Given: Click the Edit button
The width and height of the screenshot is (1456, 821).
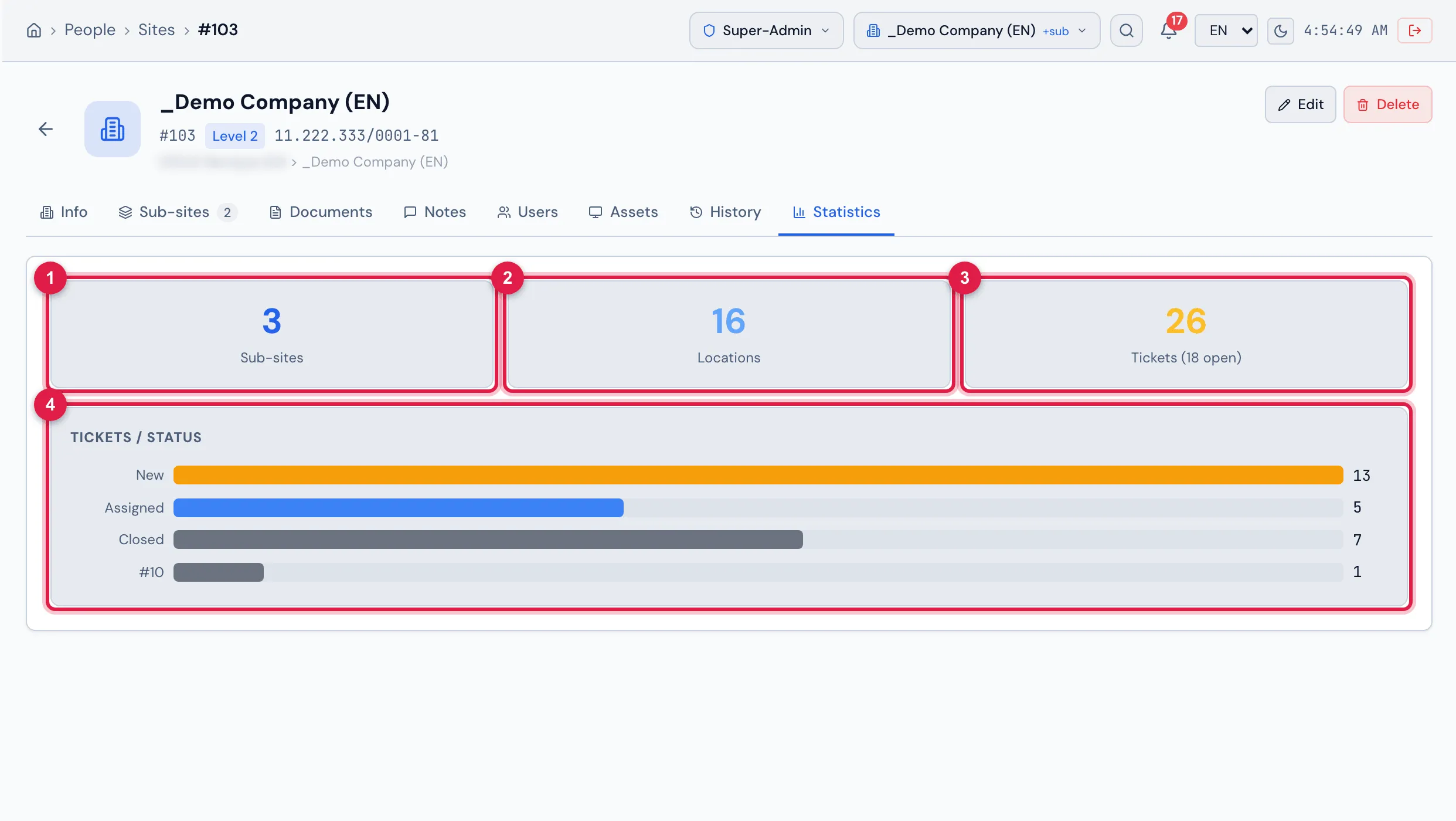Looking at the screenshot, I should click(1300, 104).
